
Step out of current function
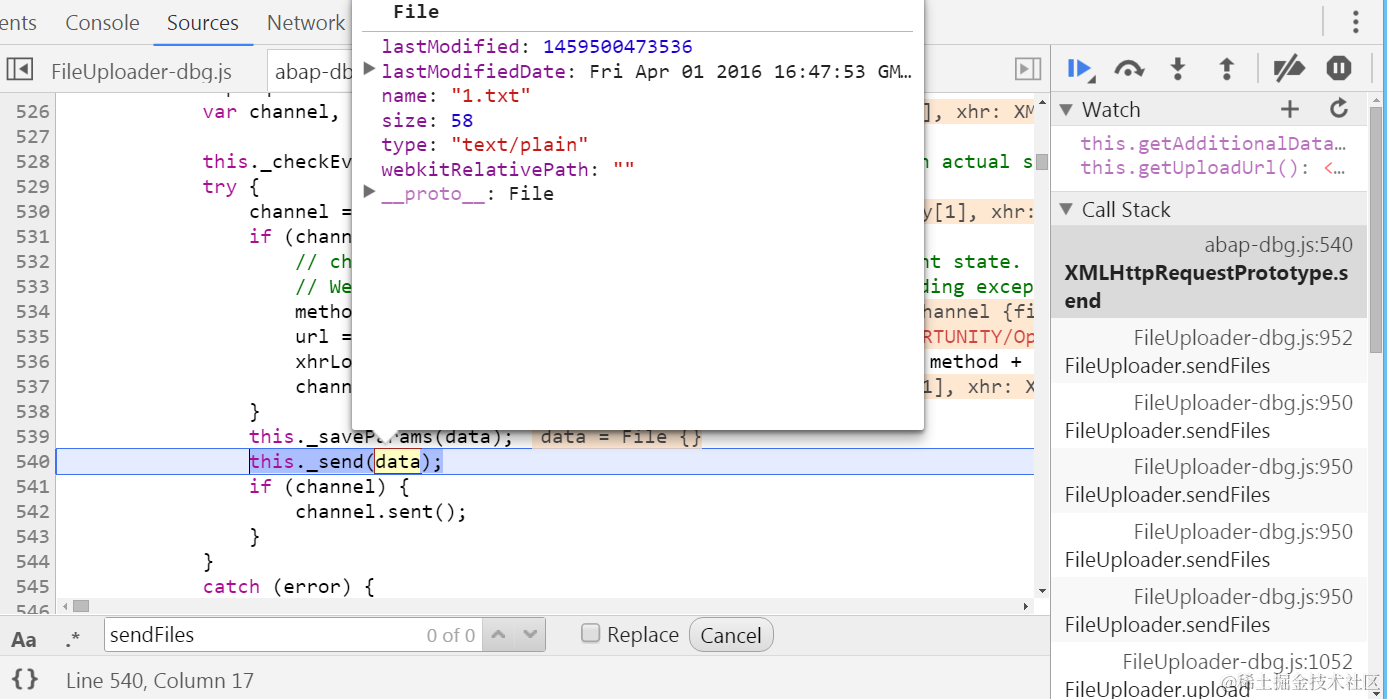(1227, 68)
